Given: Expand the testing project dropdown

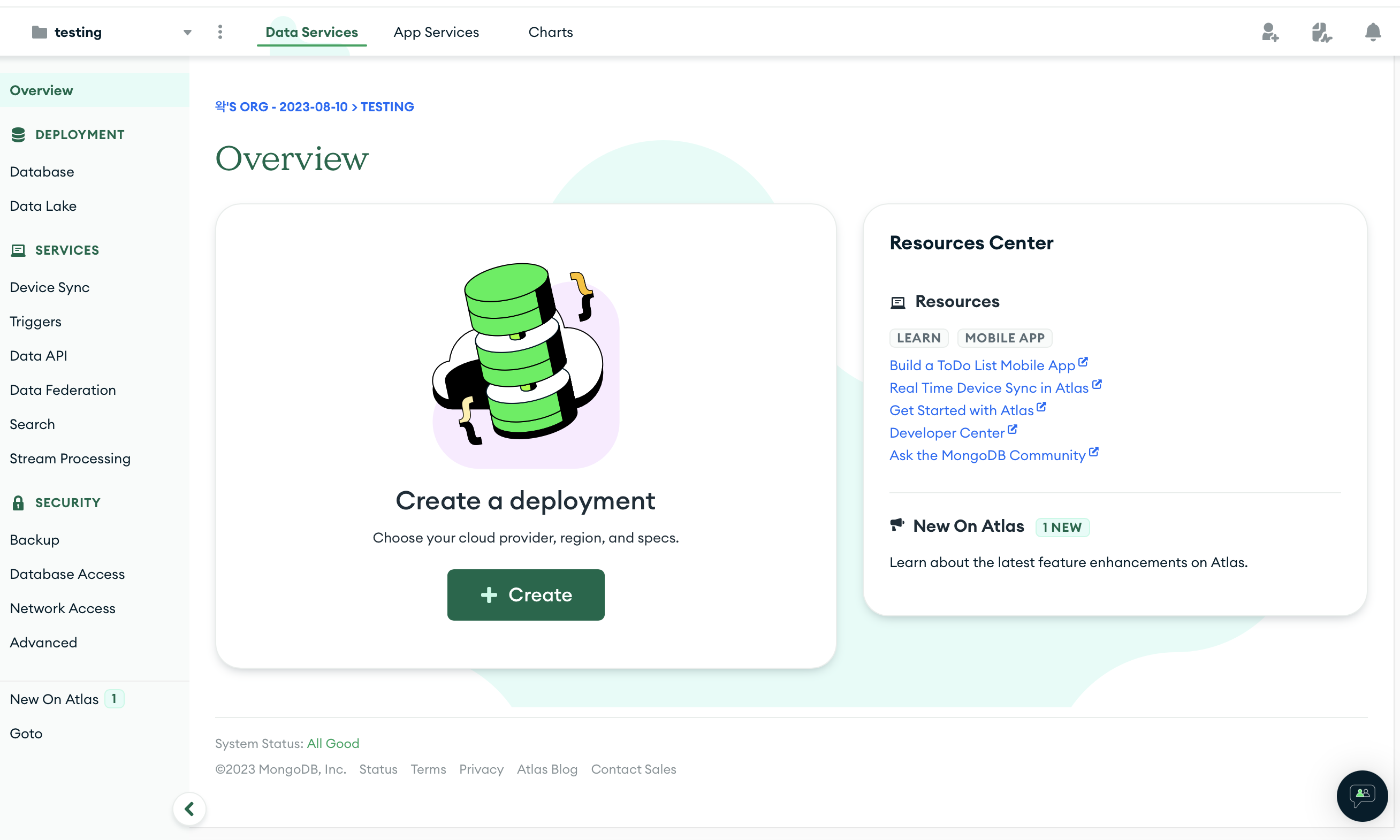Looking at the screenshot, I should pyautogui.click(x=187, y=33).
